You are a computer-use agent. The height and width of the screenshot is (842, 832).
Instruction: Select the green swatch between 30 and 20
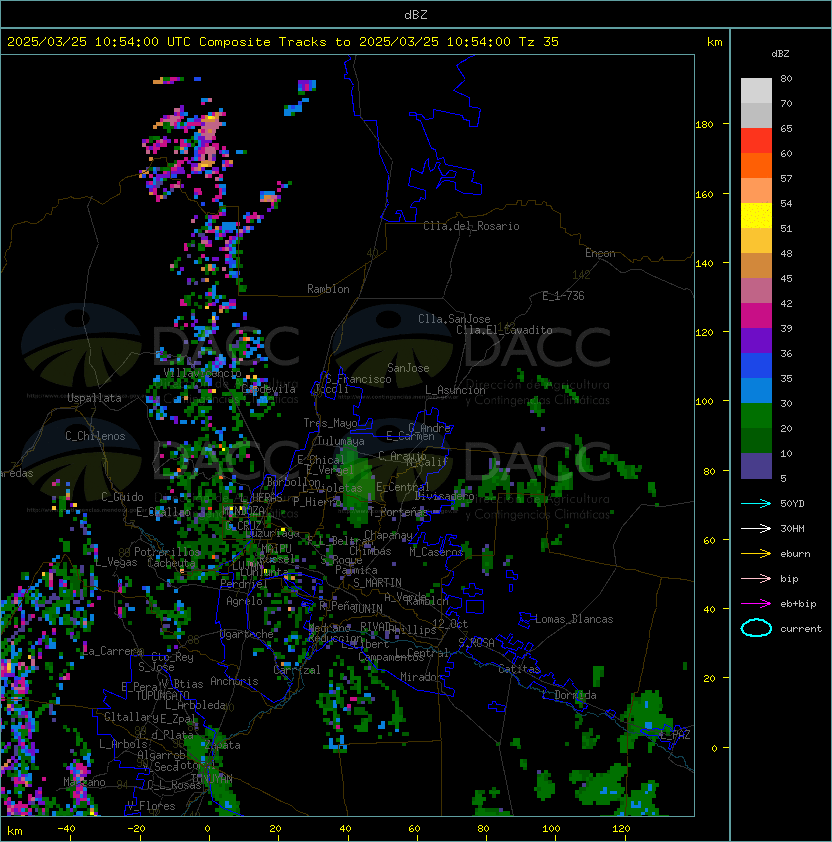[x=756, y=416]
